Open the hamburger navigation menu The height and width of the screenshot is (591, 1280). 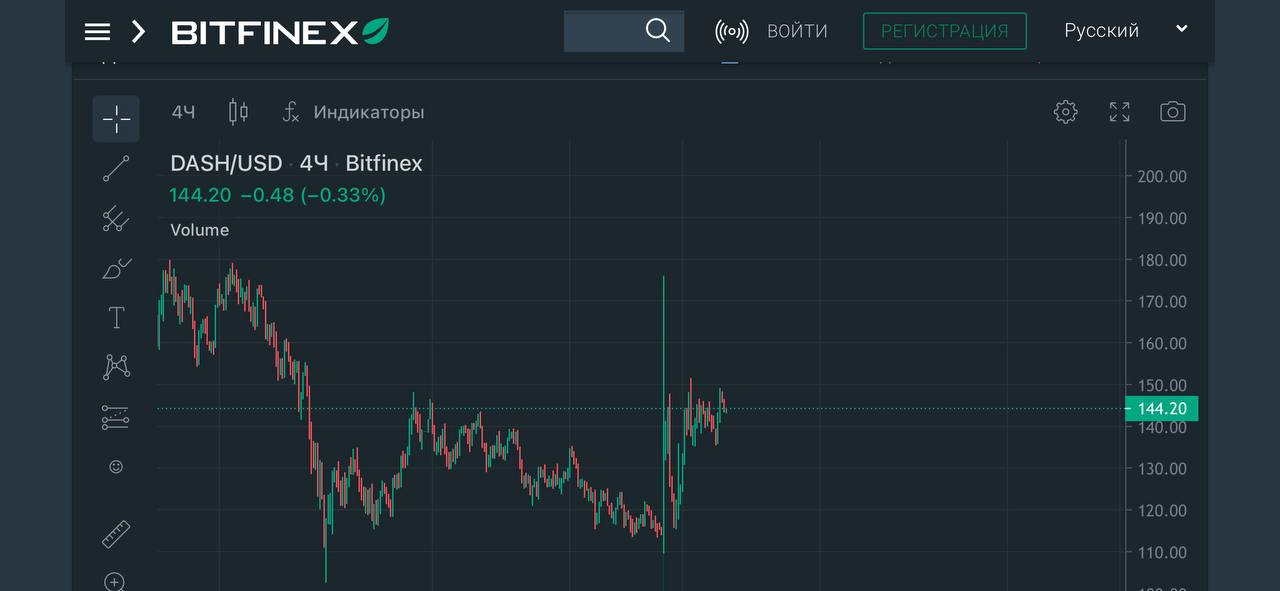point(97,32)
